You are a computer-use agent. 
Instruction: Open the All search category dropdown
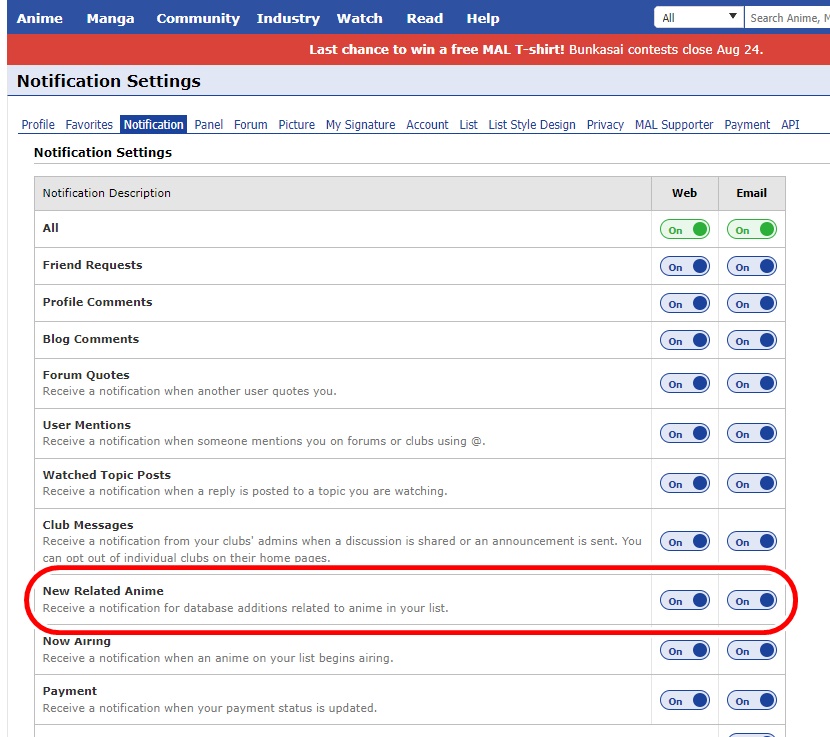tap(699, 17)
